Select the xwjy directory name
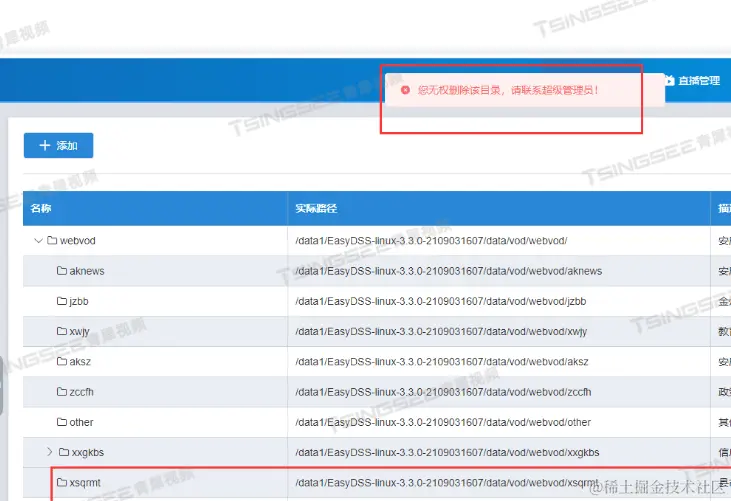 79,332
